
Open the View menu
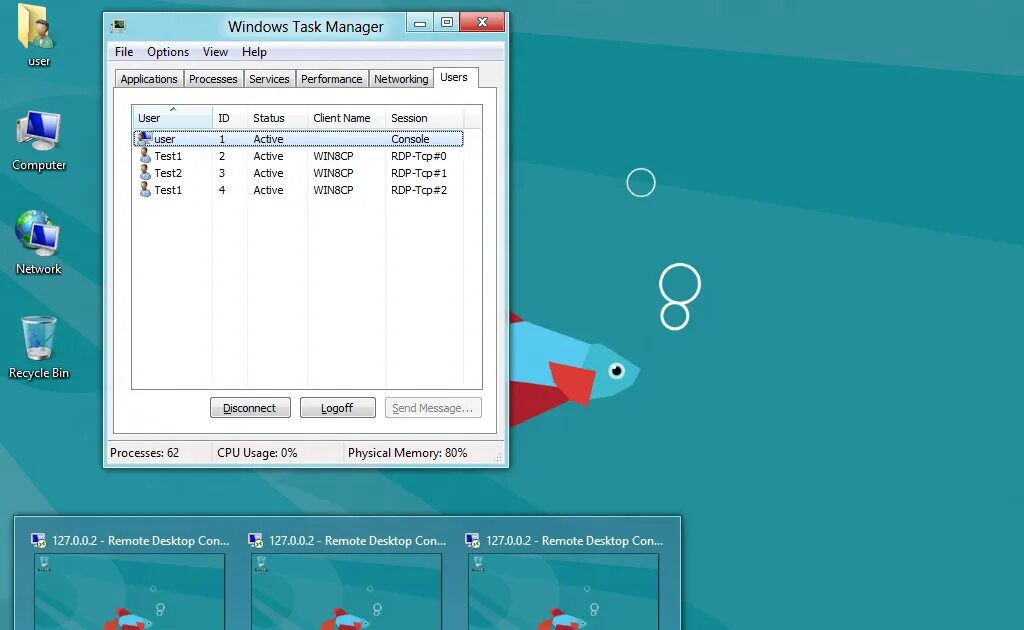click(215, 52)
